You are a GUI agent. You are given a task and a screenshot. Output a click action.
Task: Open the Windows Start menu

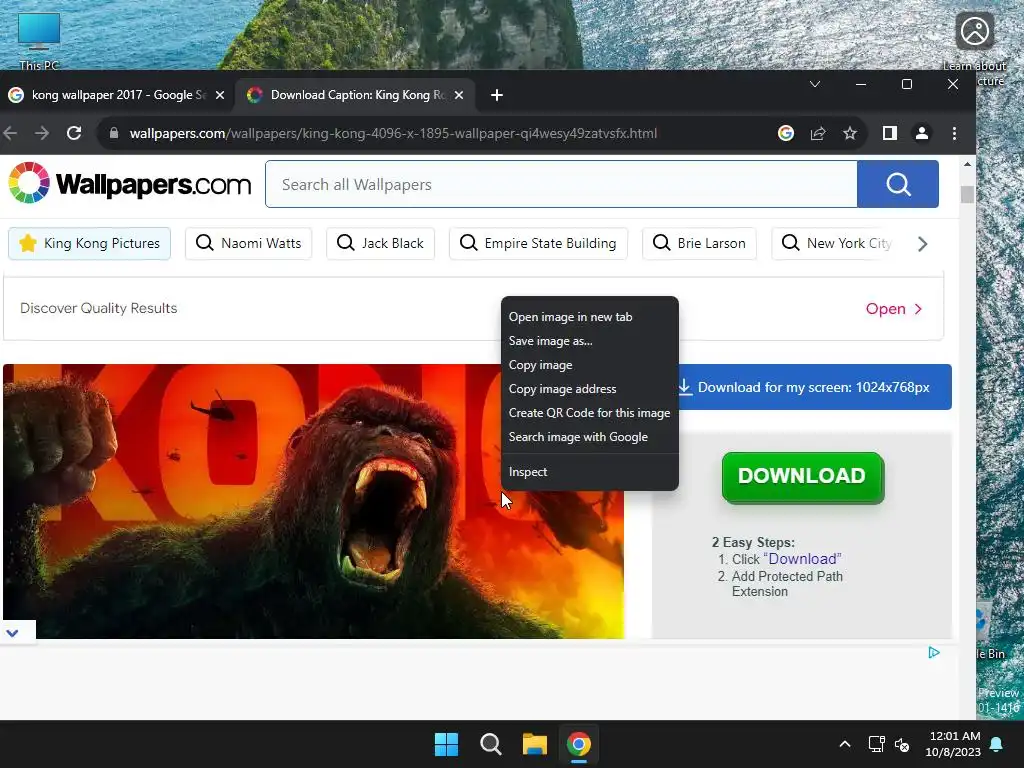(x=447, y=744)
